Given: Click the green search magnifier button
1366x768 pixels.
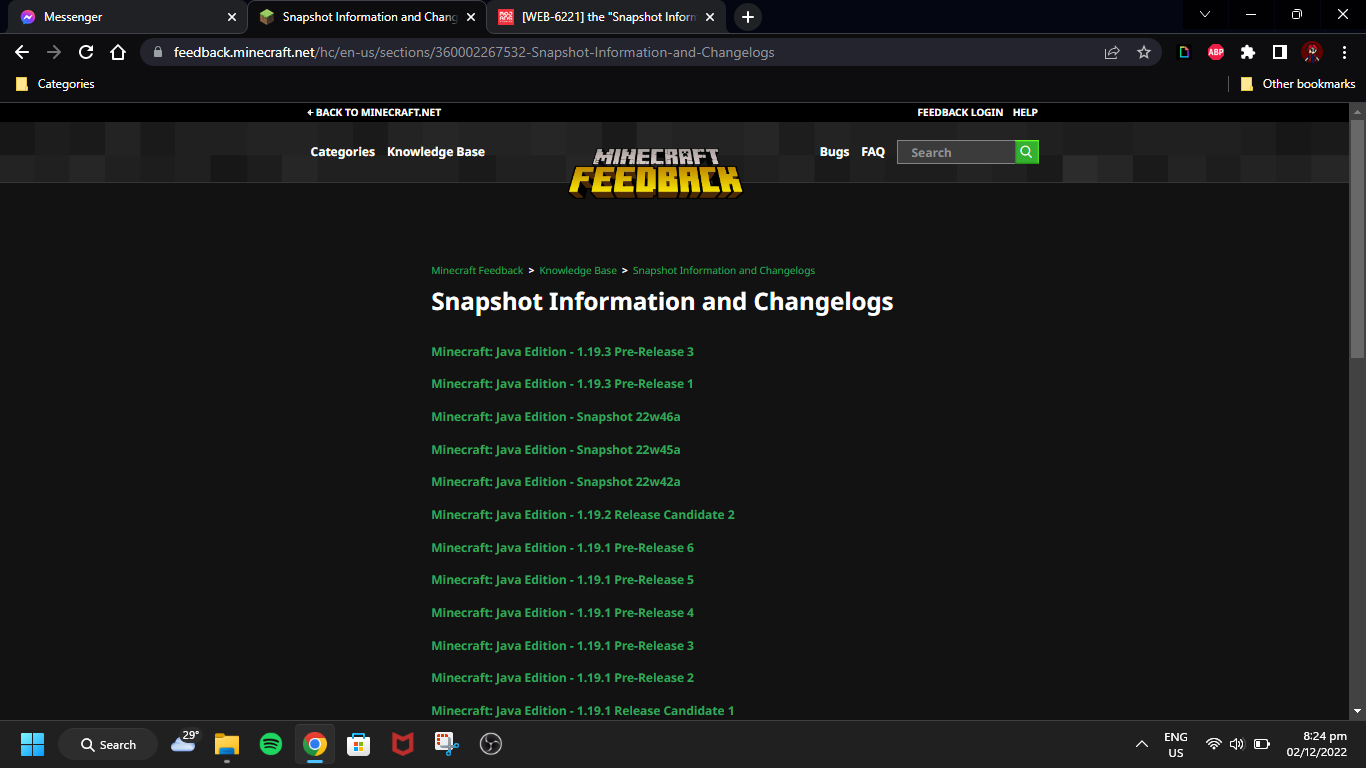Looking at the screenshot, I should tap(1027, 152).
